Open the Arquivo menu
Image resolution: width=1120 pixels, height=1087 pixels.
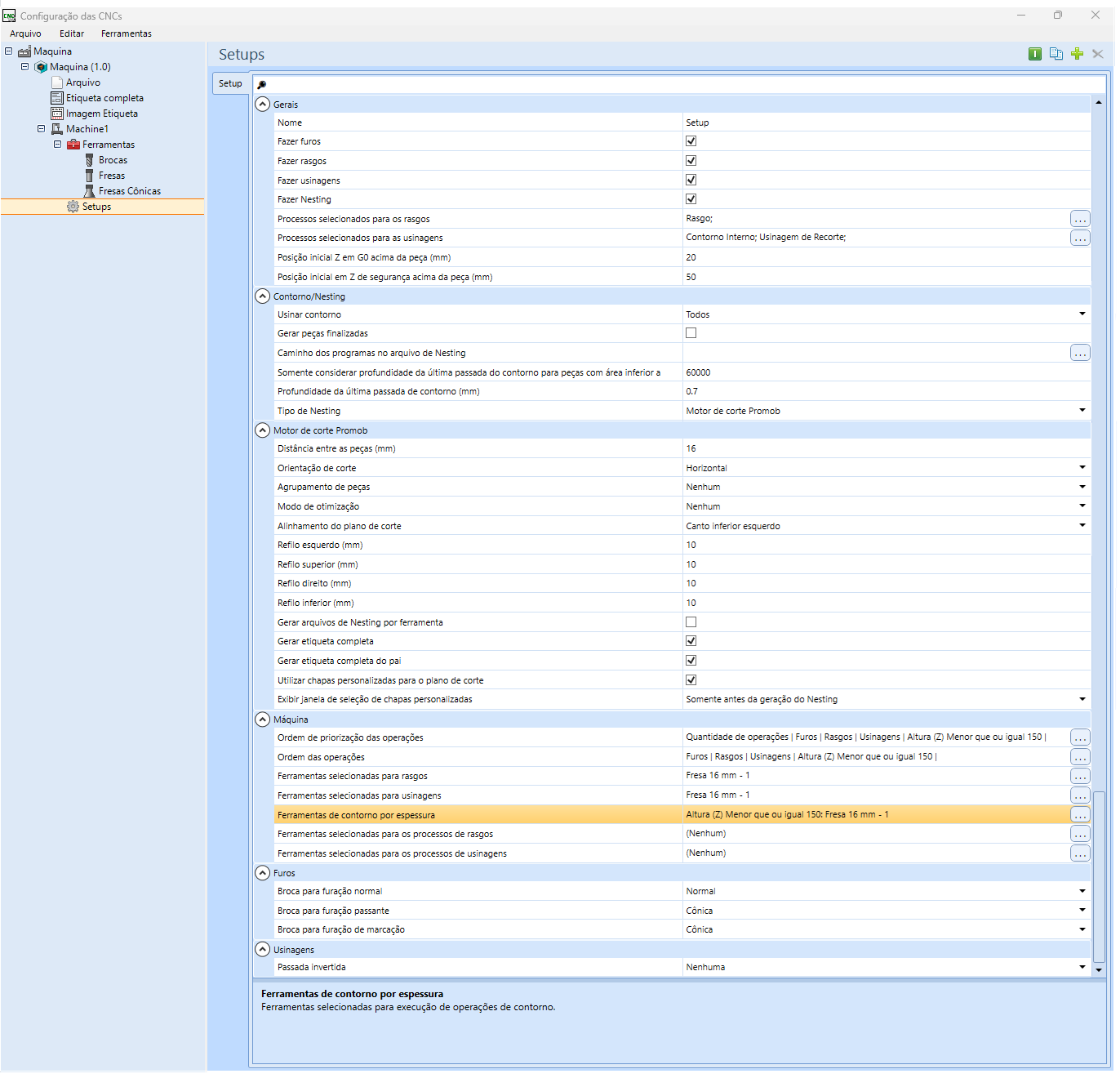[25, 33]
